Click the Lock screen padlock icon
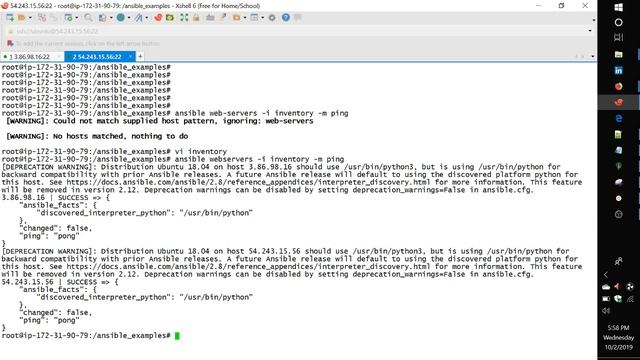 coord(196,18)
